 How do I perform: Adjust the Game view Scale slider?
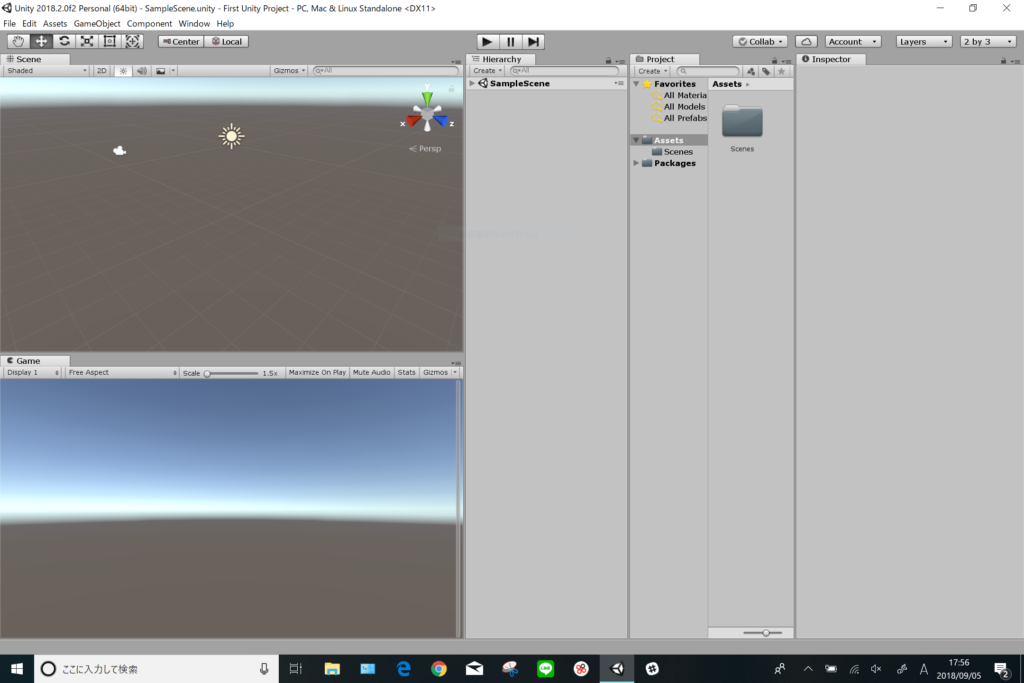[x=208, y=373]
